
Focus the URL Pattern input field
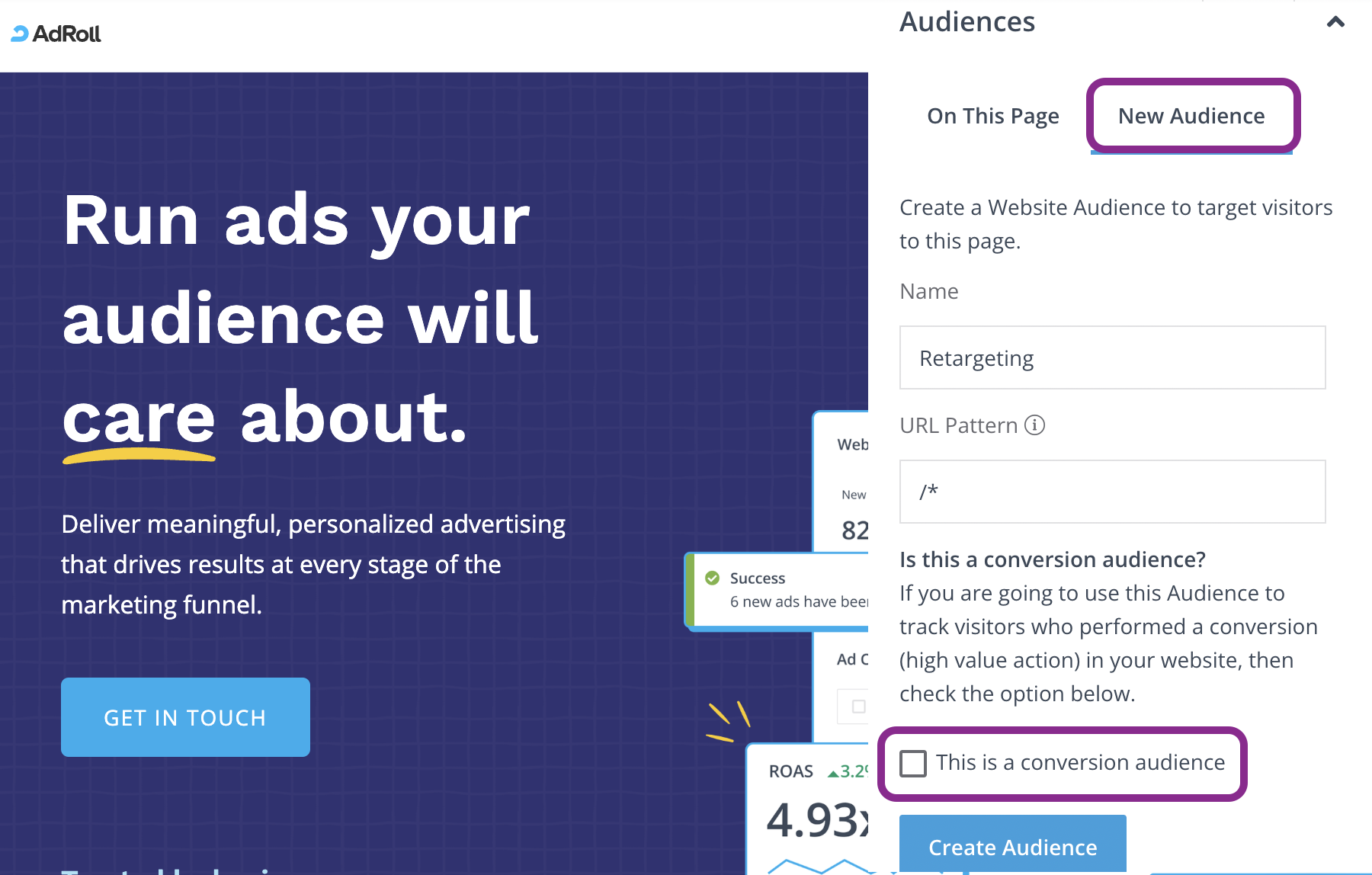pyautogui.click(x=1112, y=492)
